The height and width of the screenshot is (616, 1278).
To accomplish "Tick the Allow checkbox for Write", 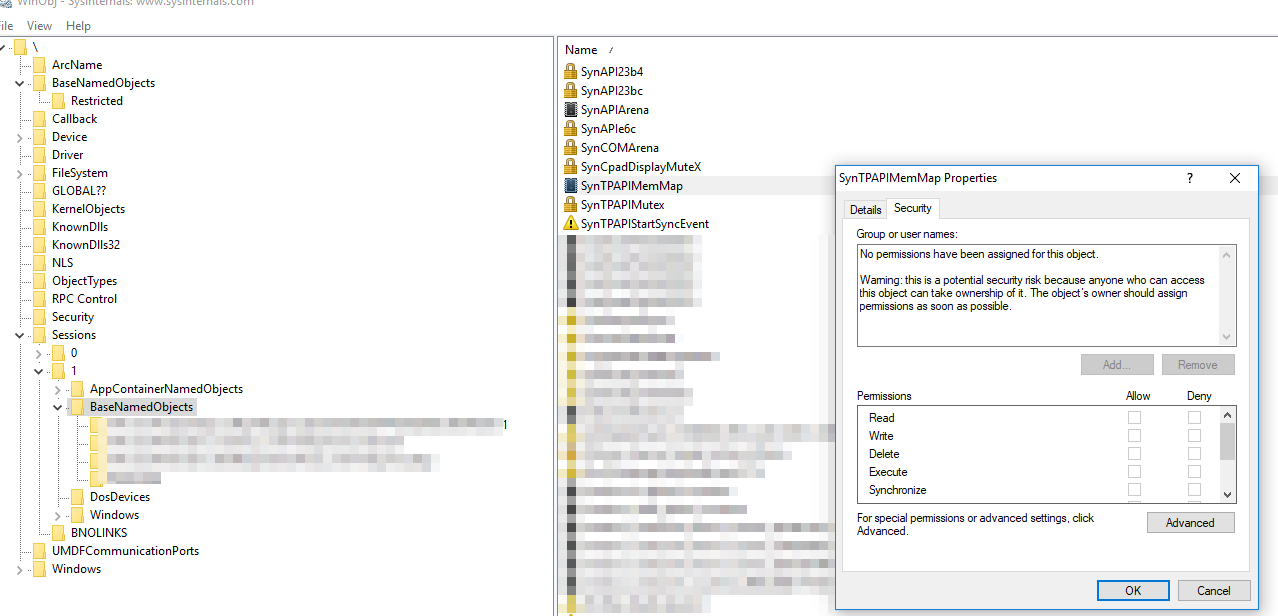I will (1134, 436).
